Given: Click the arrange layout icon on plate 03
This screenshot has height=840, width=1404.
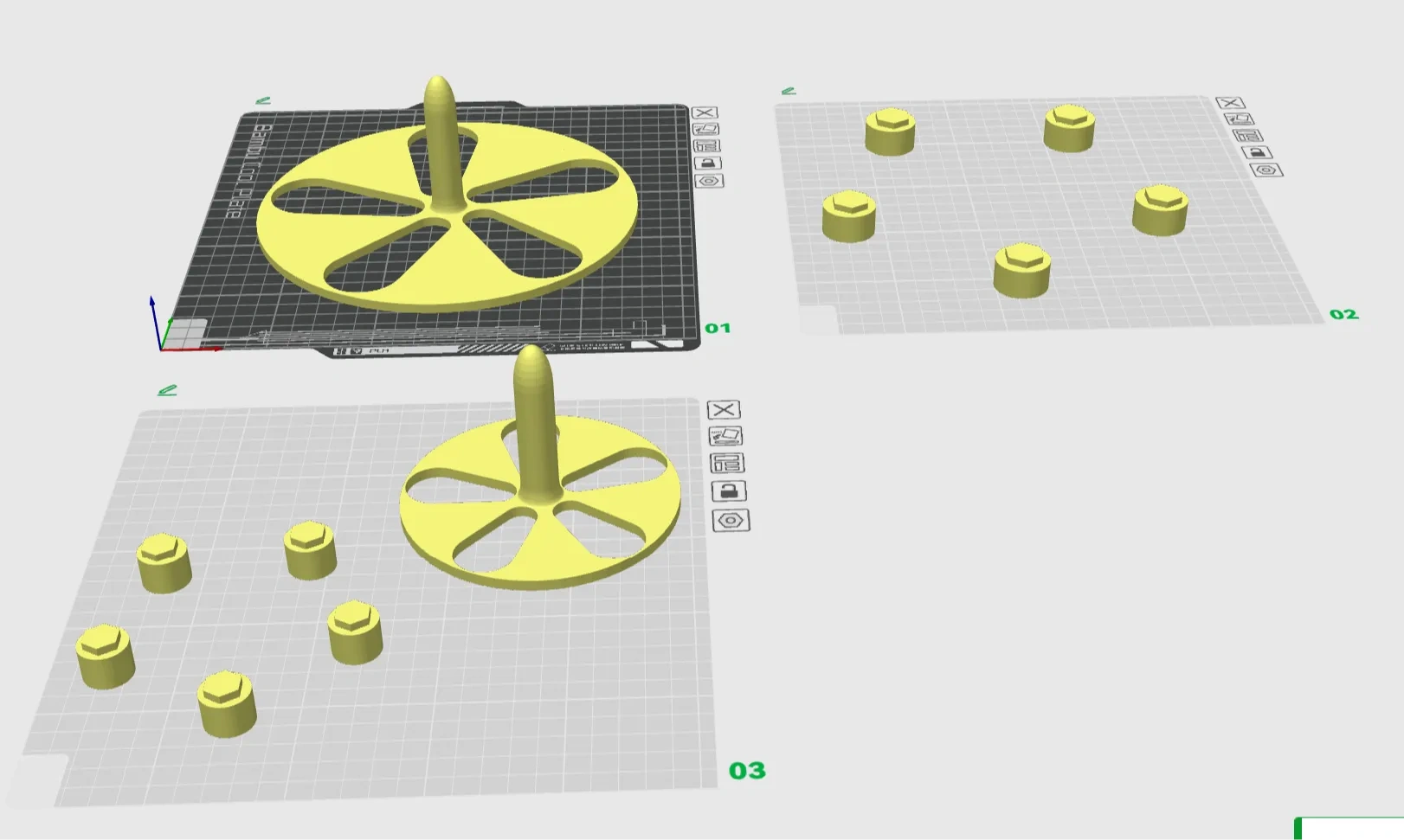Looking at the screenshot, I should click(x=730, y=465).
